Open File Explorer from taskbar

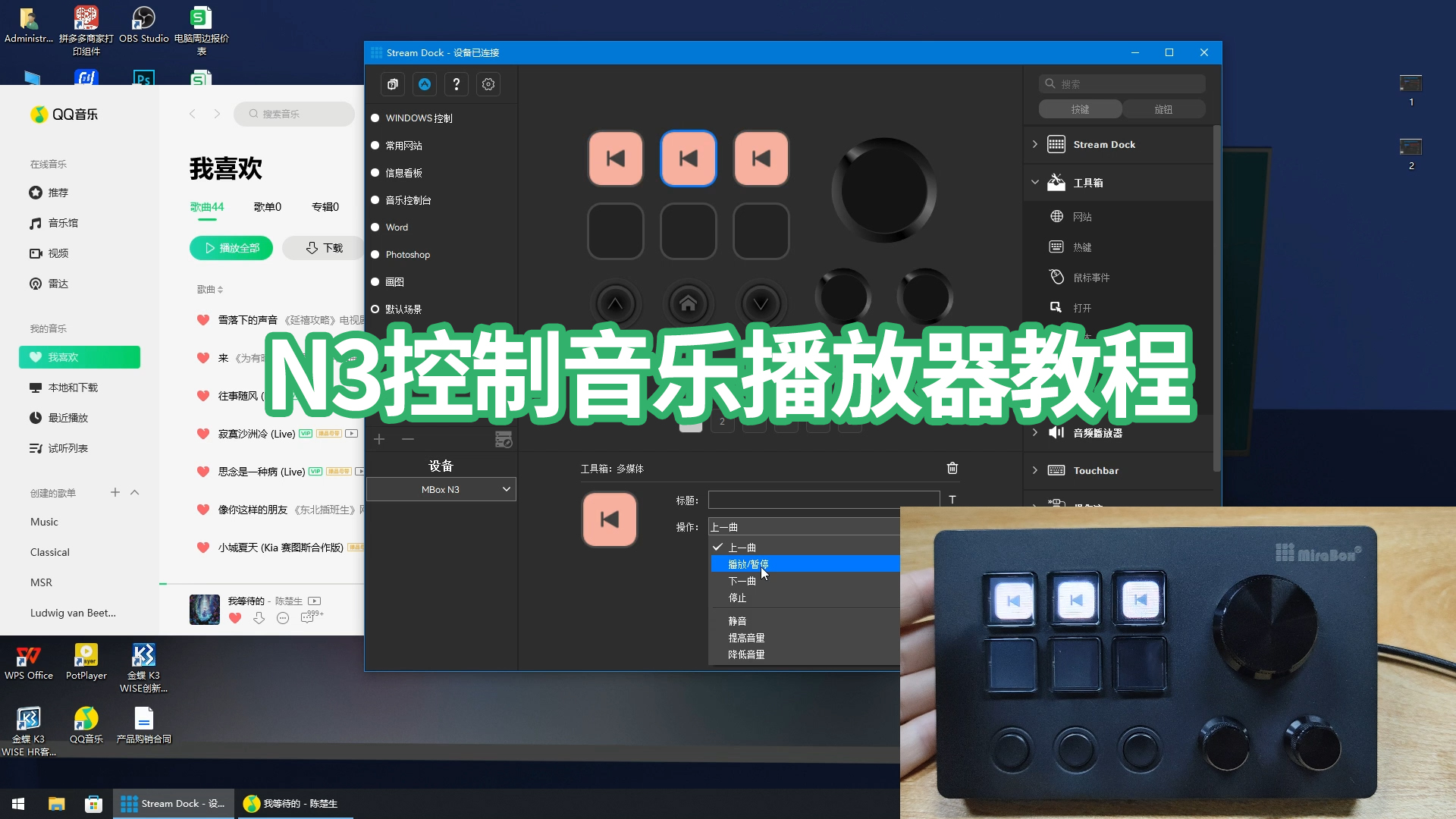56,804
